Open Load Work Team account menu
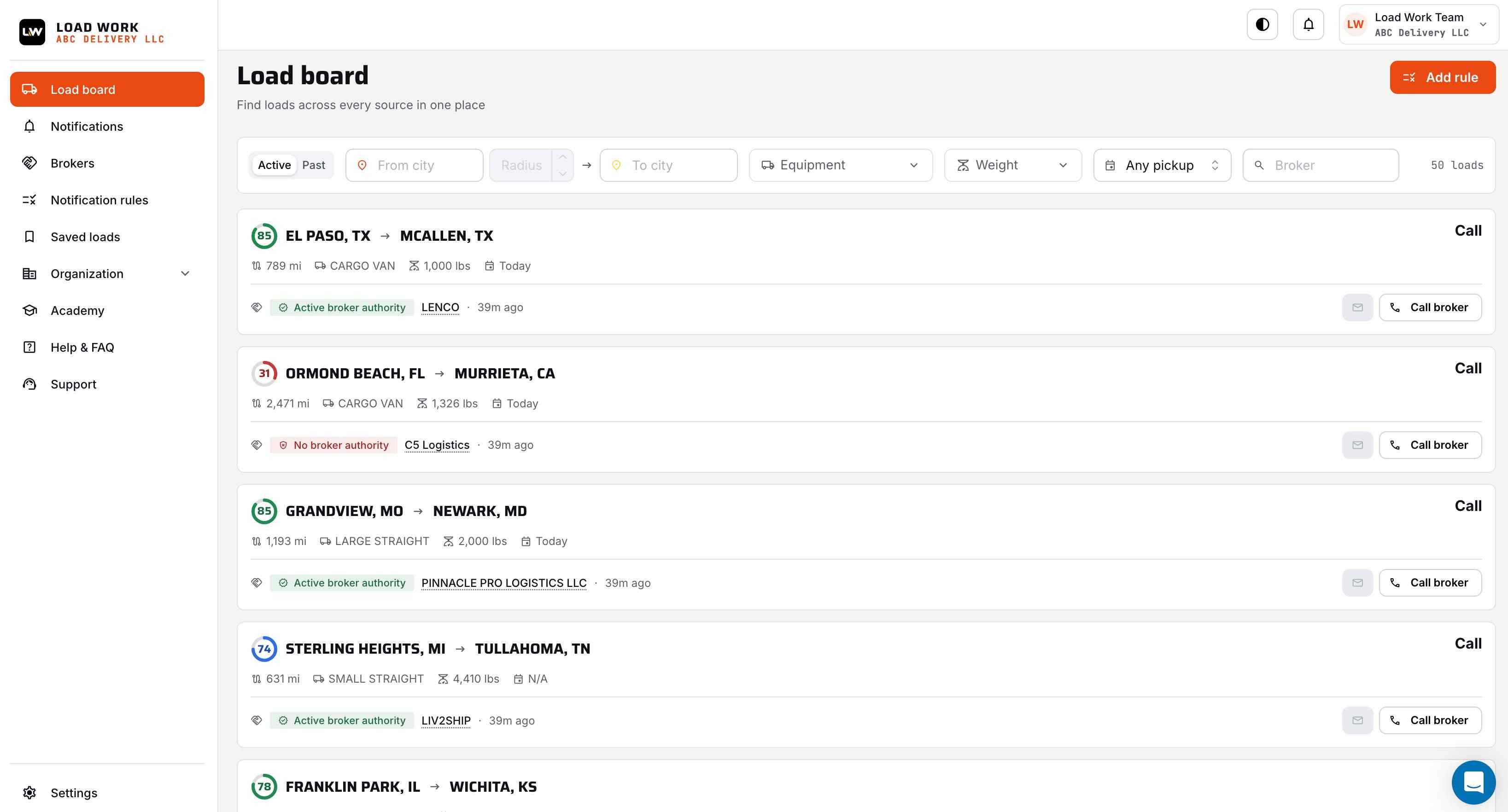The image size is (1508, 812). pos(1419,24)
